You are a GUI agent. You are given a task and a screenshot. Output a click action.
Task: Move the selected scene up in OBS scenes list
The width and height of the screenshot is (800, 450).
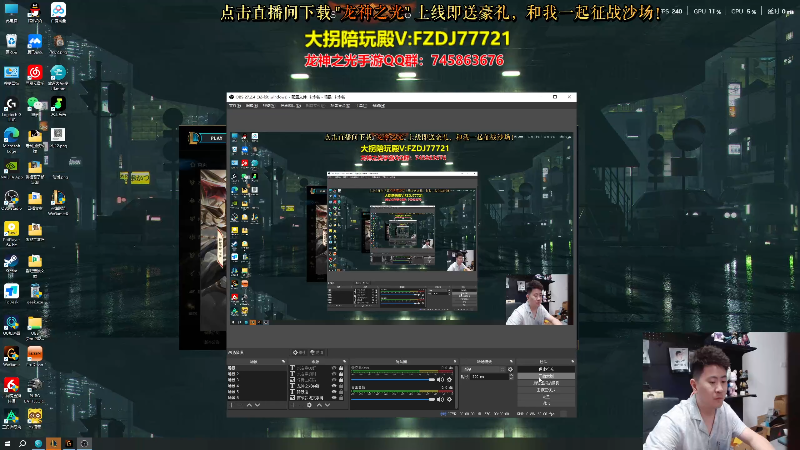[249, 405]
